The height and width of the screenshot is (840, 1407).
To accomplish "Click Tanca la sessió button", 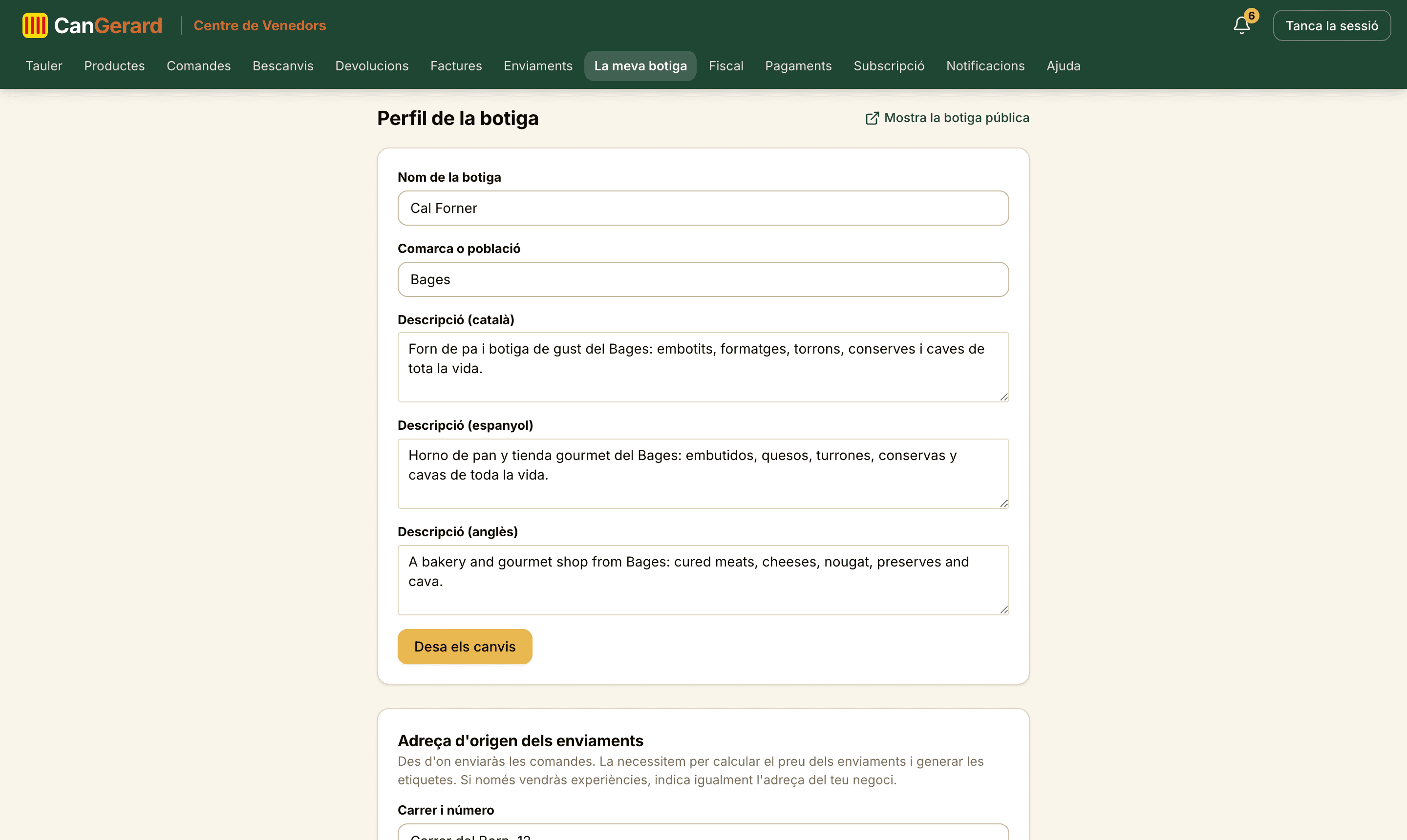I will click(x=1332, y=25).
